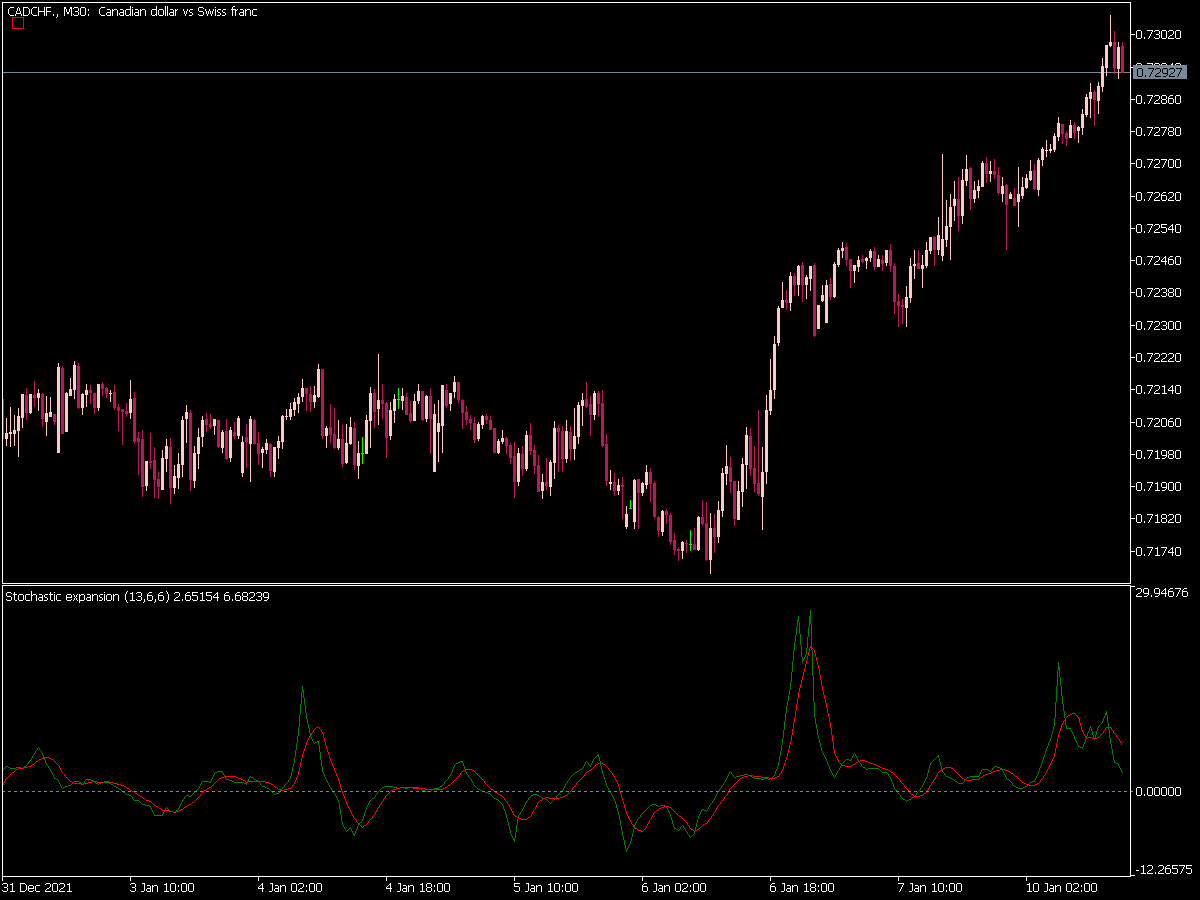This screenshot has height=900, width=1200.
Task: Click price scale value 0.72380
Action: pos(1160,293)
